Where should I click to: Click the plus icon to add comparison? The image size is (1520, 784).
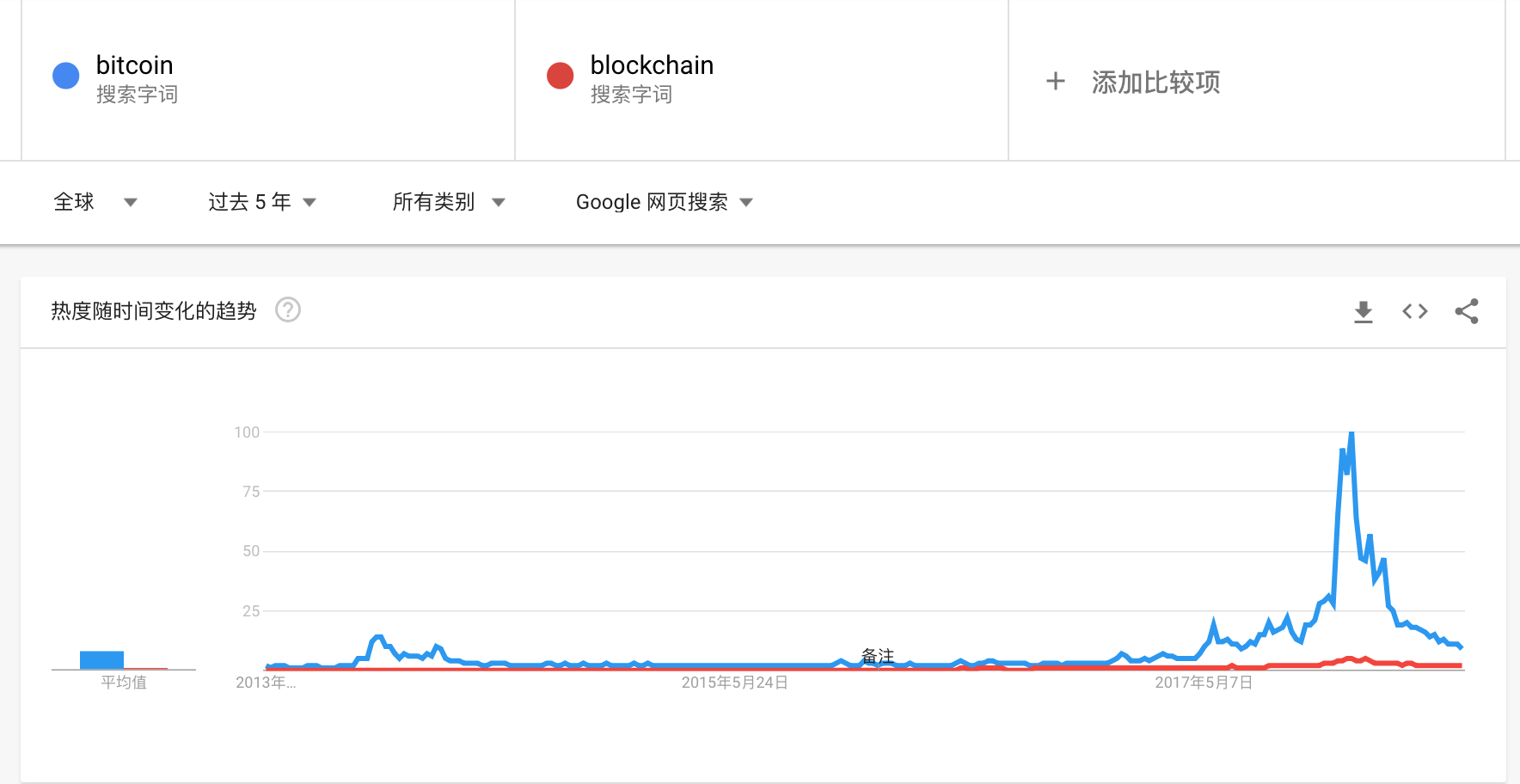tap(1055, 82)
